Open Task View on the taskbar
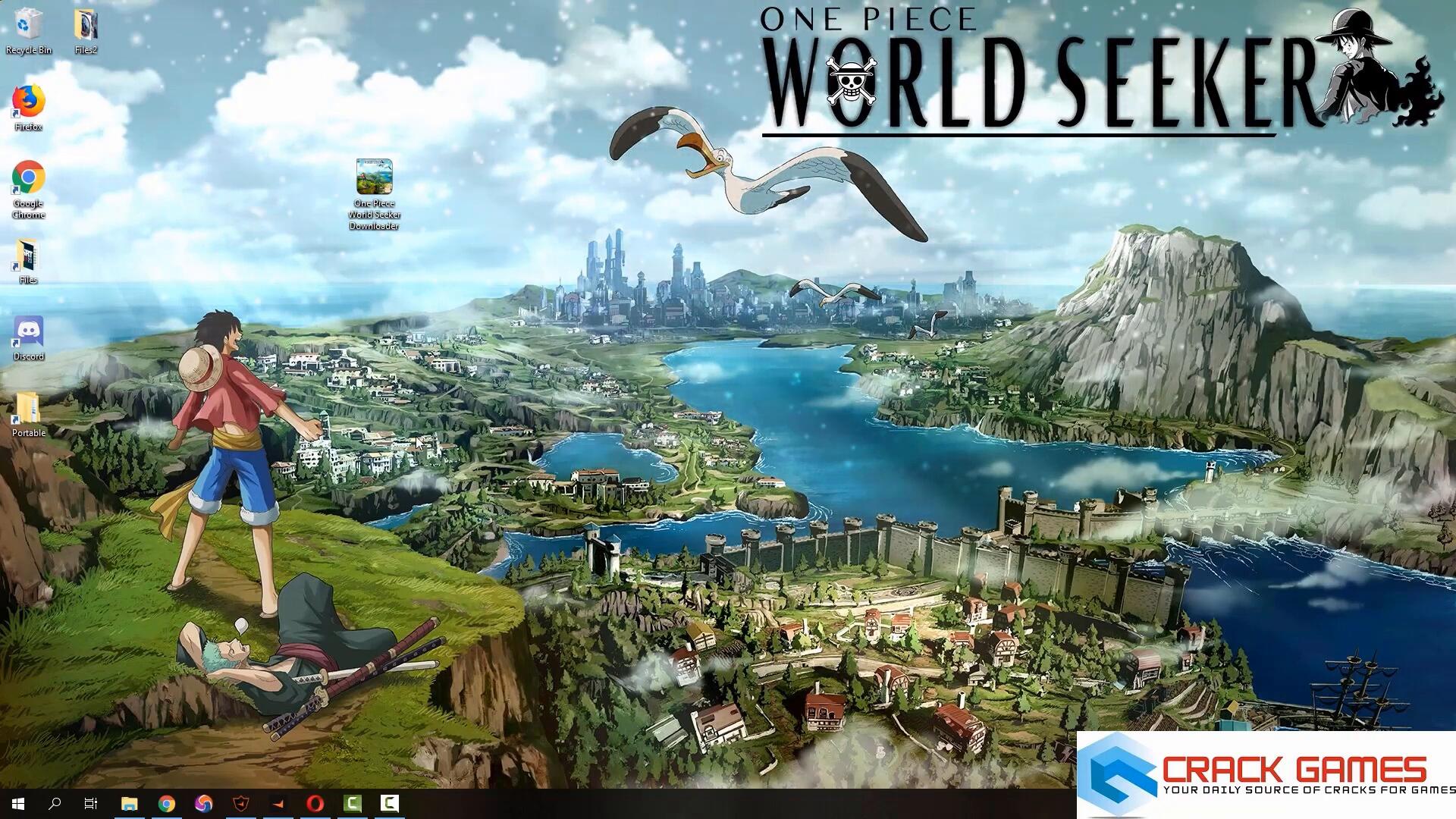The height and width of the screenshot is (819, 1456). point(91,803)
